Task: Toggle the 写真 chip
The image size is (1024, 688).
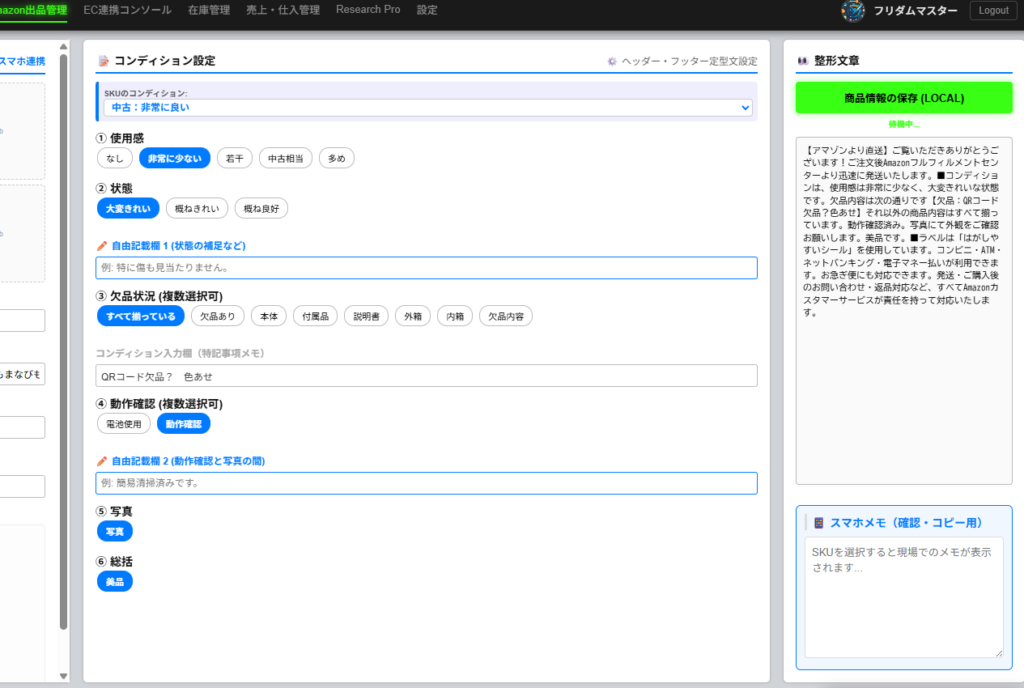Action: 115,531
